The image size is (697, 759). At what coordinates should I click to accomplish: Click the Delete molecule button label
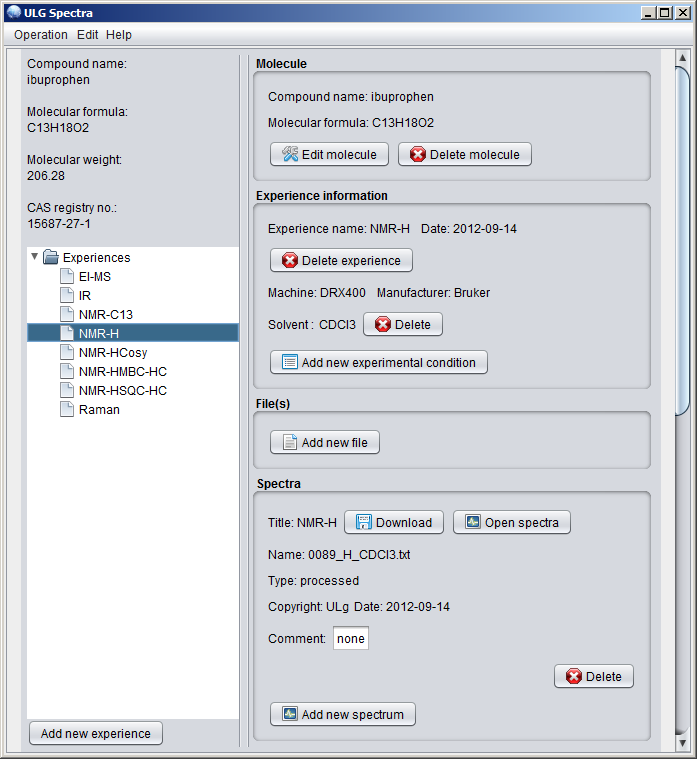(x=474, y=154)
